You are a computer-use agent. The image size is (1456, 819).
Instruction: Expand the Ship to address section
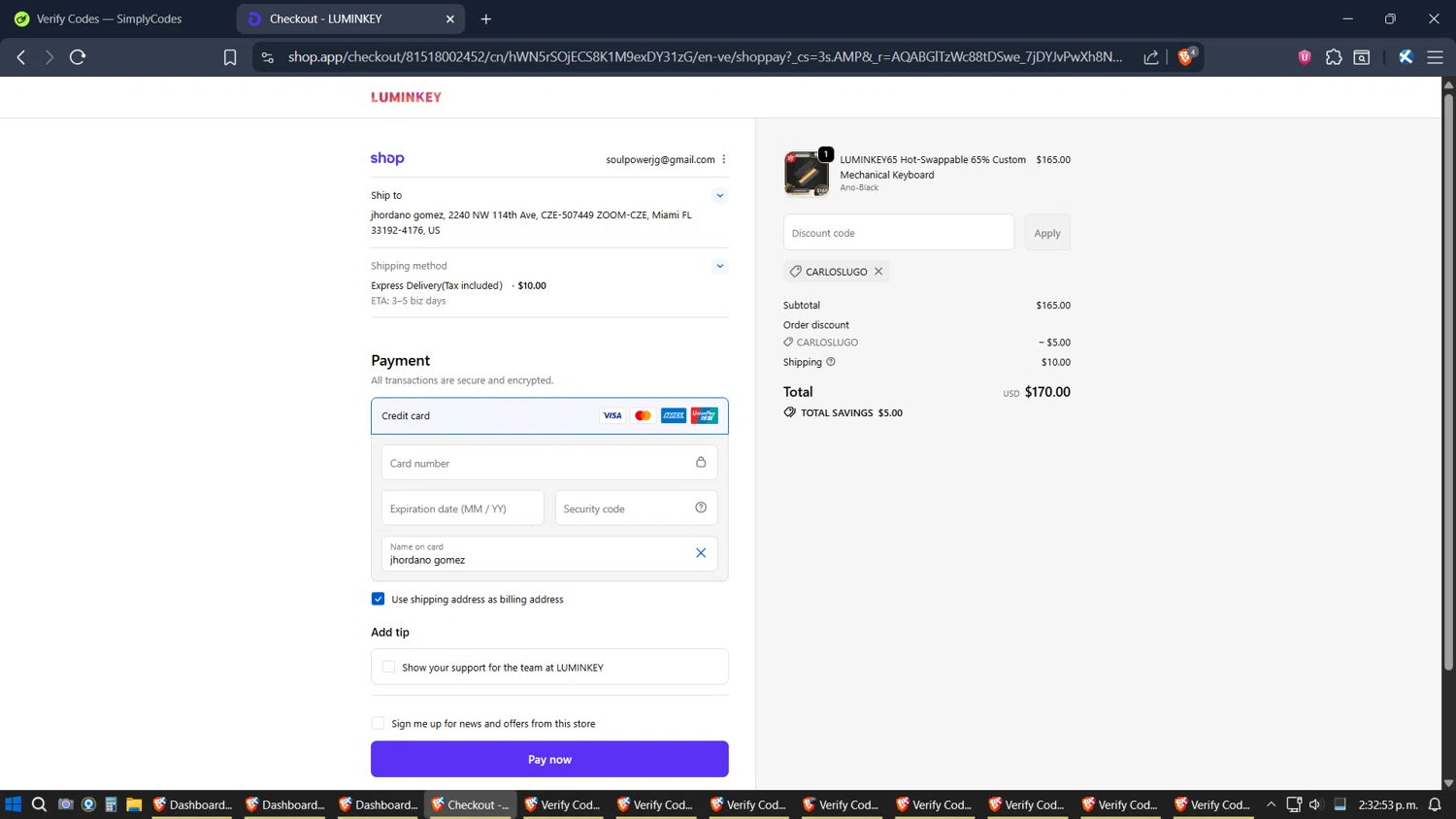(720, 195)
